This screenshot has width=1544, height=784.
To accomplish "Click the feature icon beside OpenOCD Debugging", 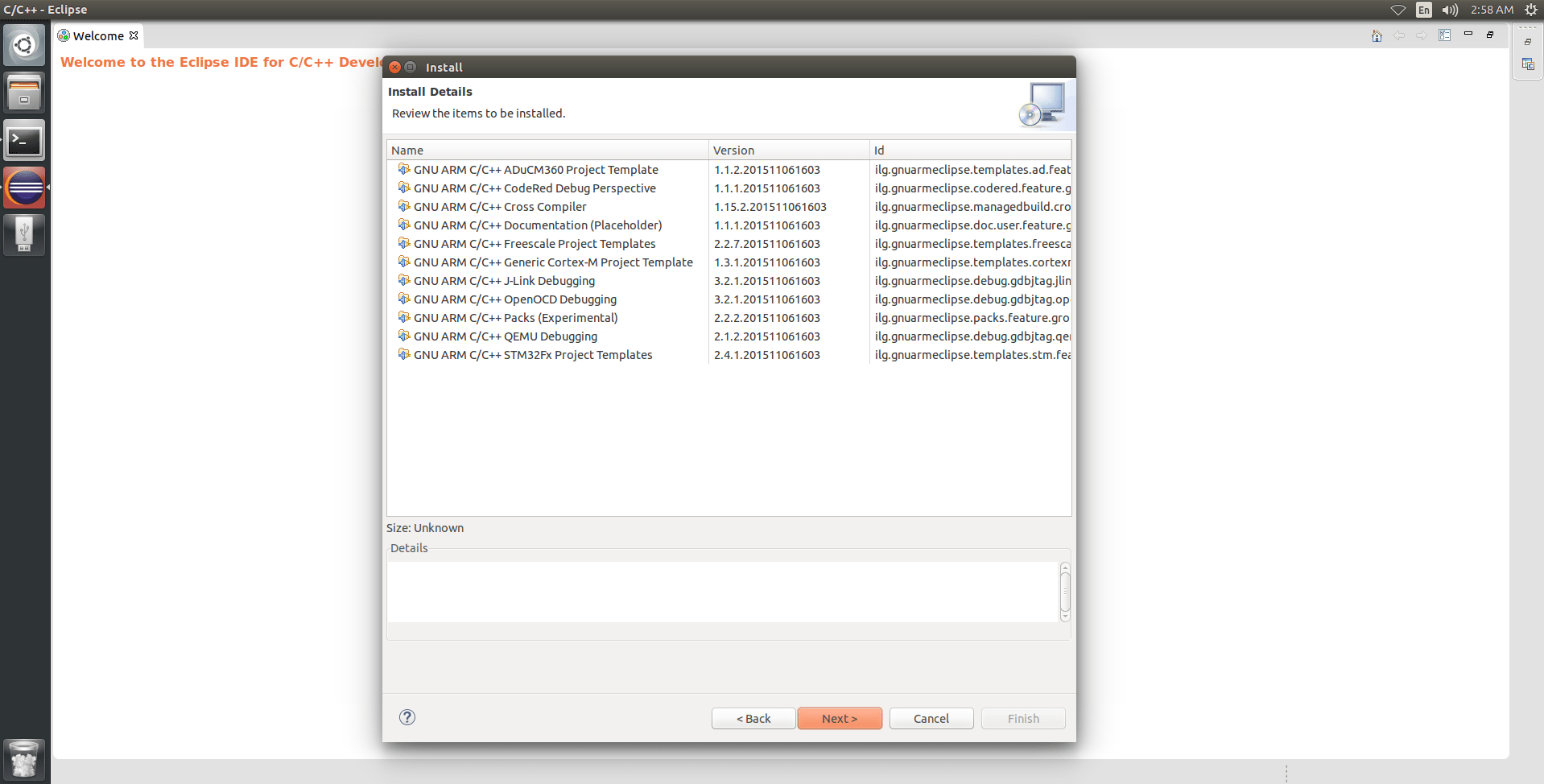I will click(404, 299).
